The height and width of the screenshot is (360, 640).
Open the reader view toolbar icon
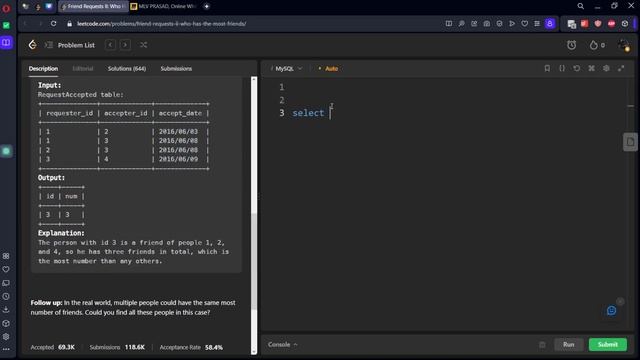click(449, 24)
